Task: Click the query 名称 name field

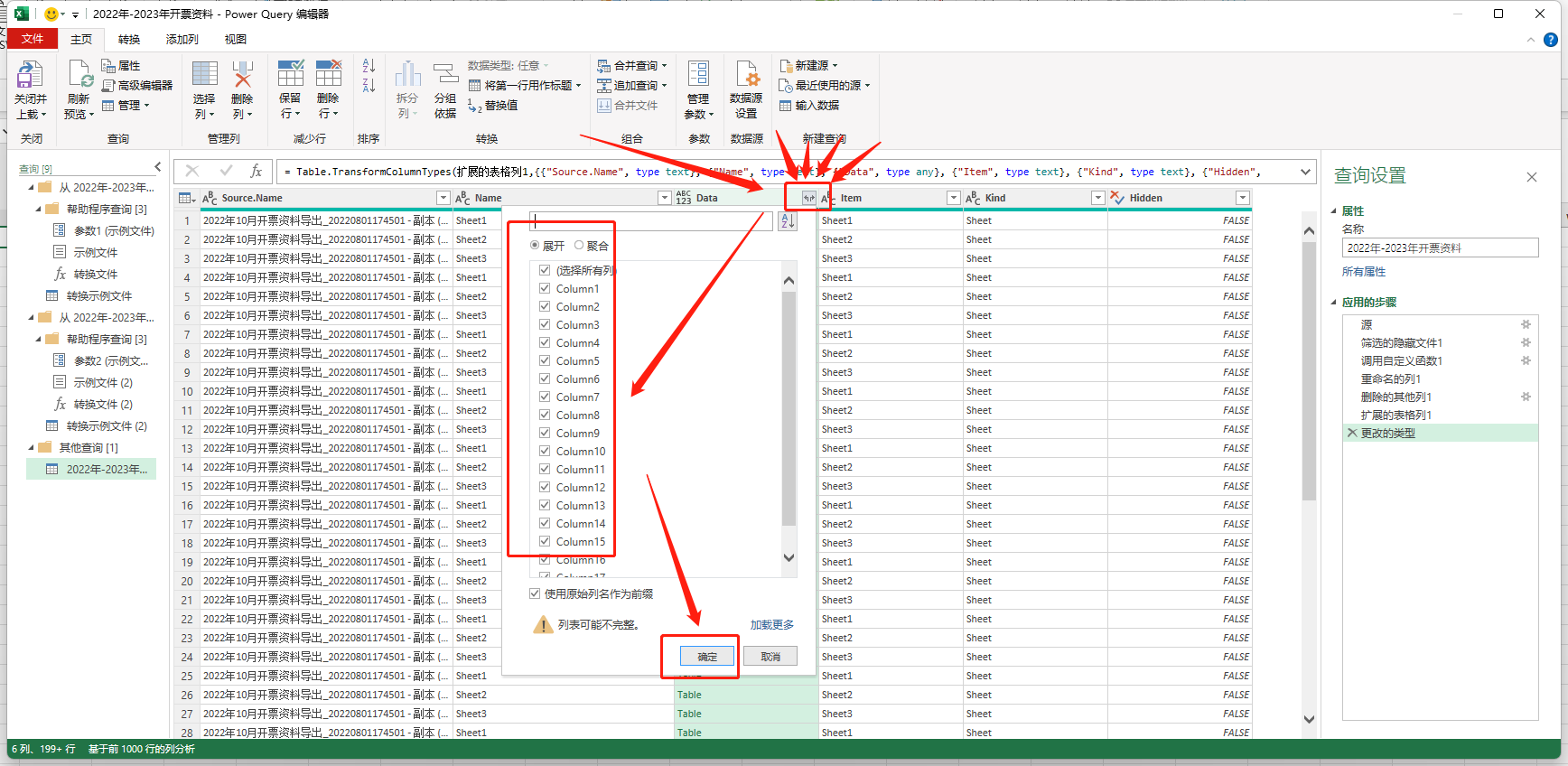Action: (1440, 248)
